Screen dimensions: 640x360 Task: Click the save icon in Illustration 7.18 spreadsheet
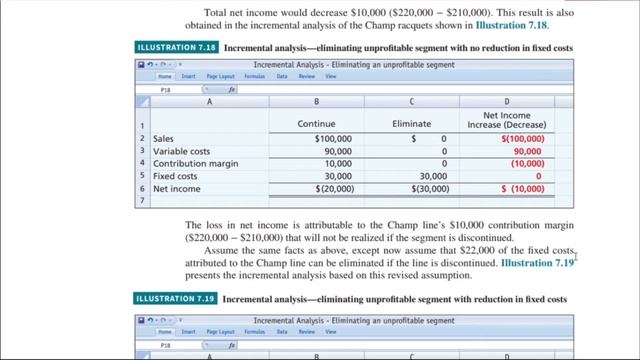(x=141, y=64)
